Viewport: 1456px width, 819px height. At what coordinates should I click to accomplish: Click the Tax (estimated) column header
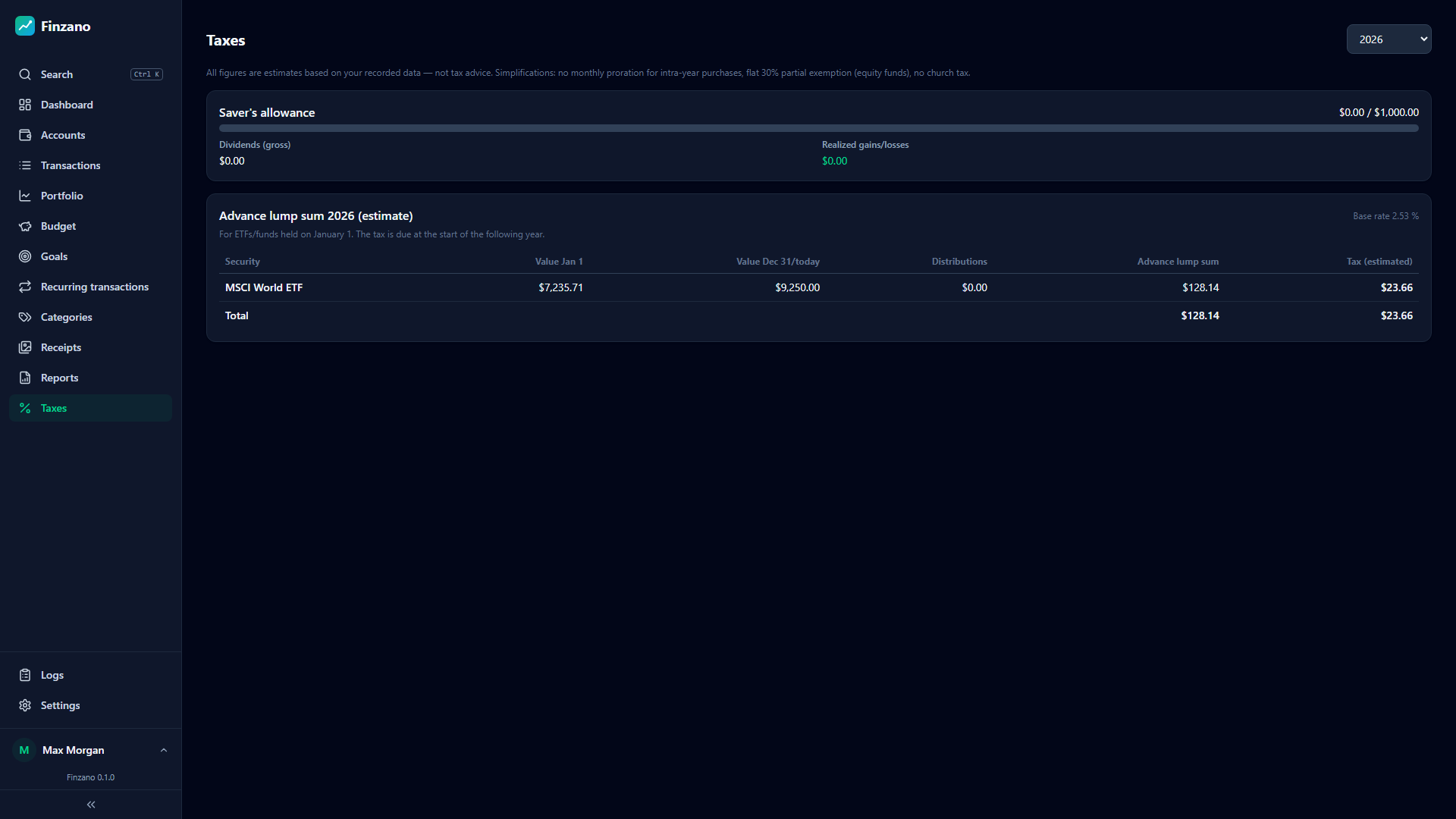(1379, 262)
